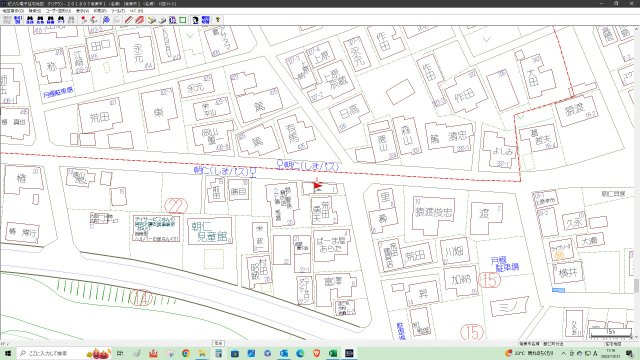Click the circled 22 block number

pyautogui.click(x=176, y=206)
